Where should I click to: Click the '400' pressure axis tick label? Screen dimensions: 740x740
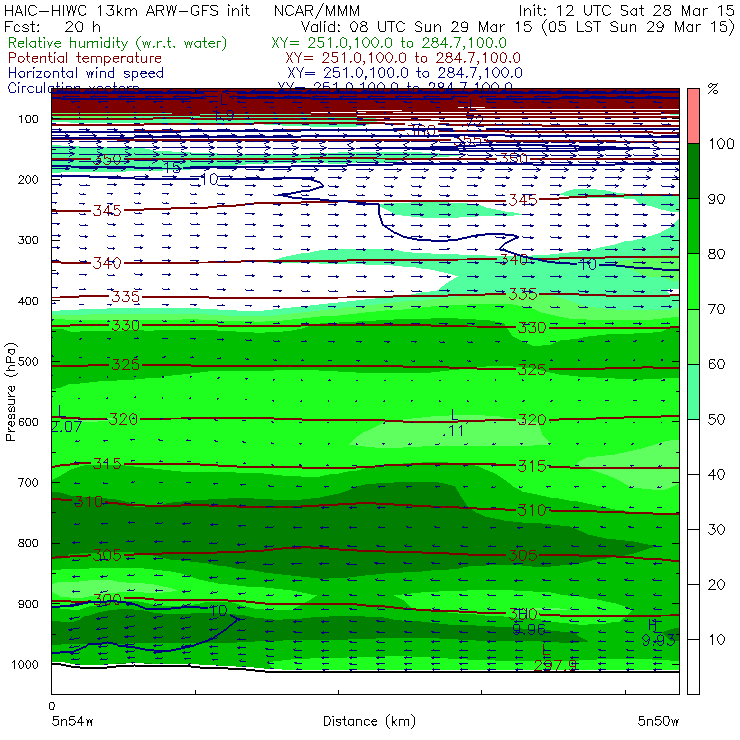pyautogui.click(x=28, y=301)
